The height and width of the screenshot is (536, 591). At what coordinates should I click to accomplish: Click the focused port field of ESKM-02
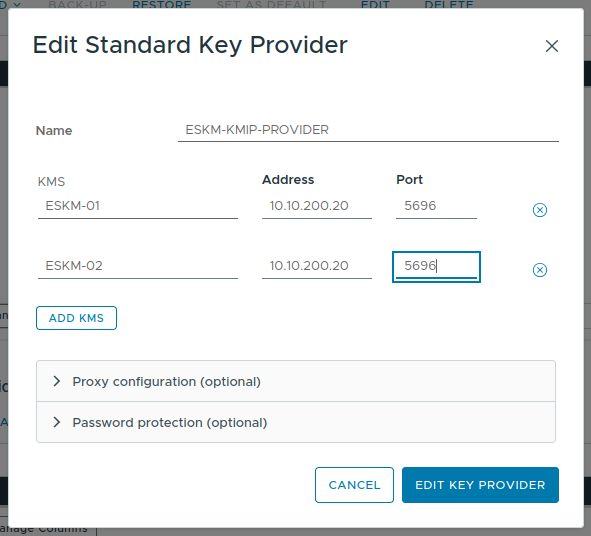click(x=436, y=266)
